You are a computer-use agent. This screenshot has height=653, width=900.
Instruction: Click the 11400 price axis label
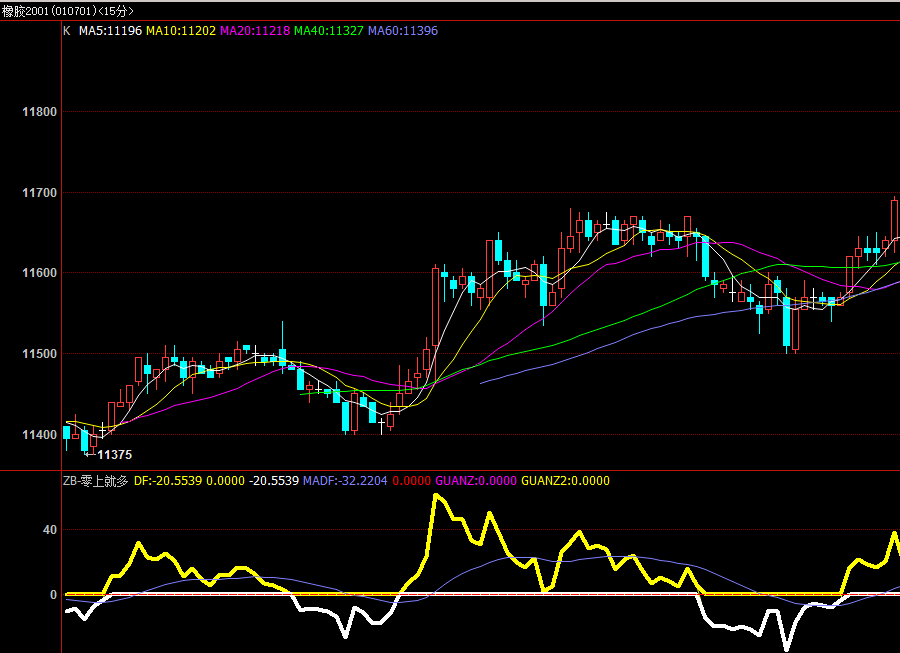(40, 435)
